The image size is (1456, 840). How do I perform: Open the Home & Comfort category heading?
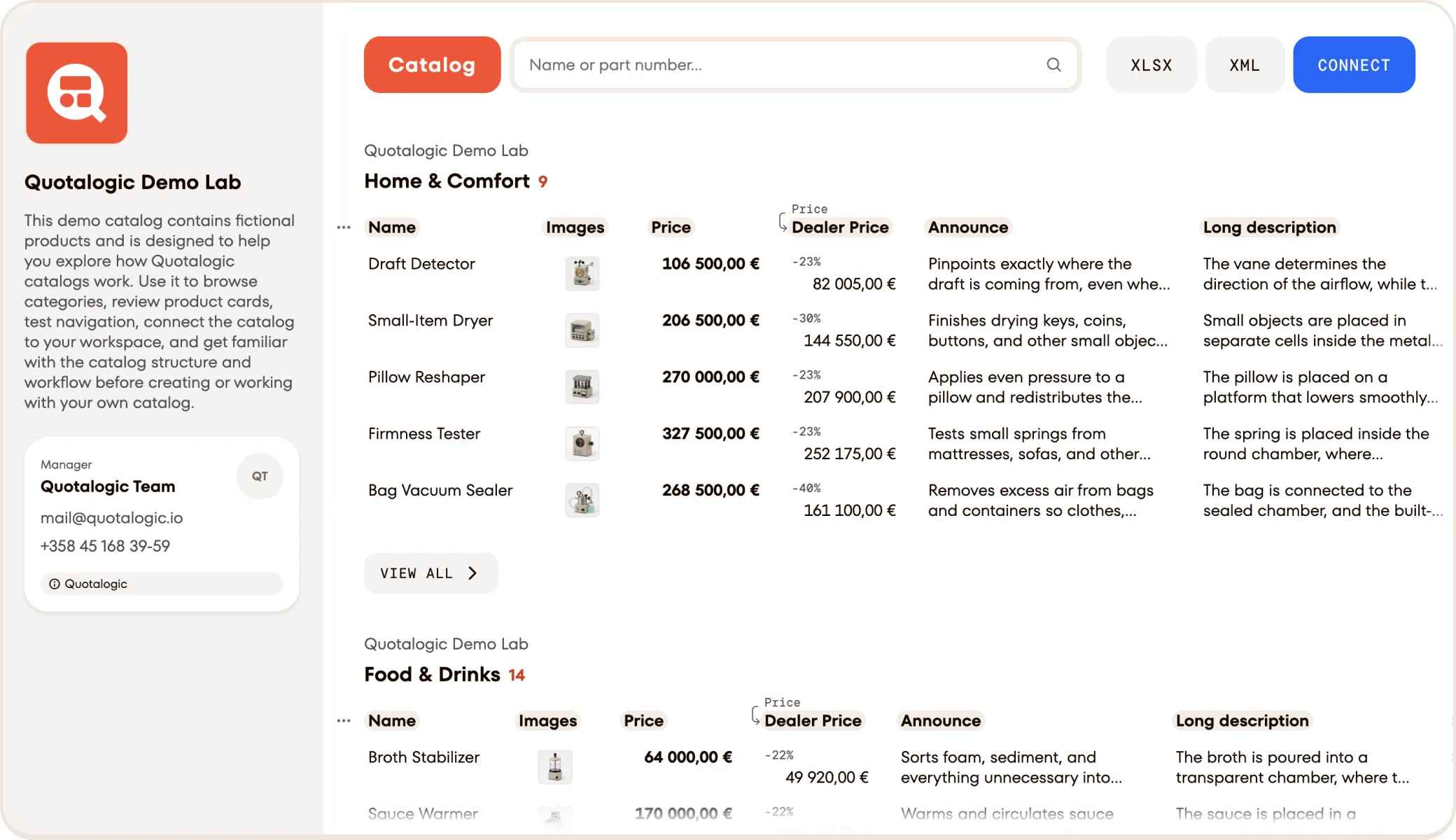click(x=447, y=181)
